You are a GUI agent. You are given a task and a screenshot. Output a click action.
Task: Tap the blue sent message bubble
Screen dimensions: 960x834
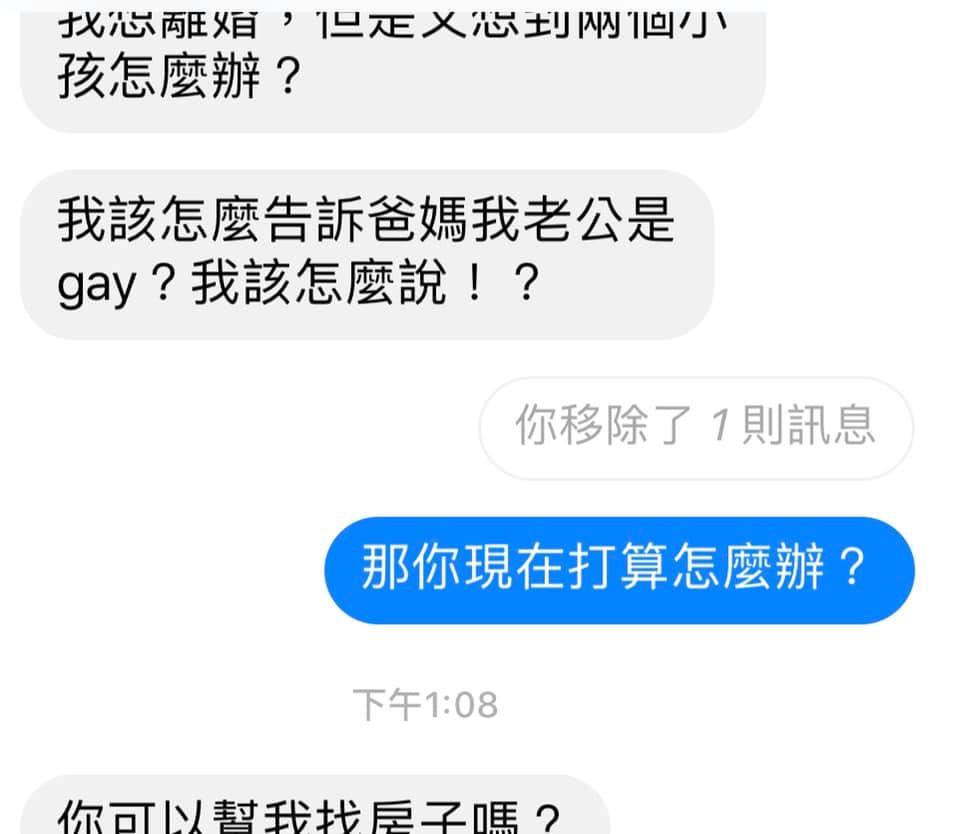pos(619,570)
